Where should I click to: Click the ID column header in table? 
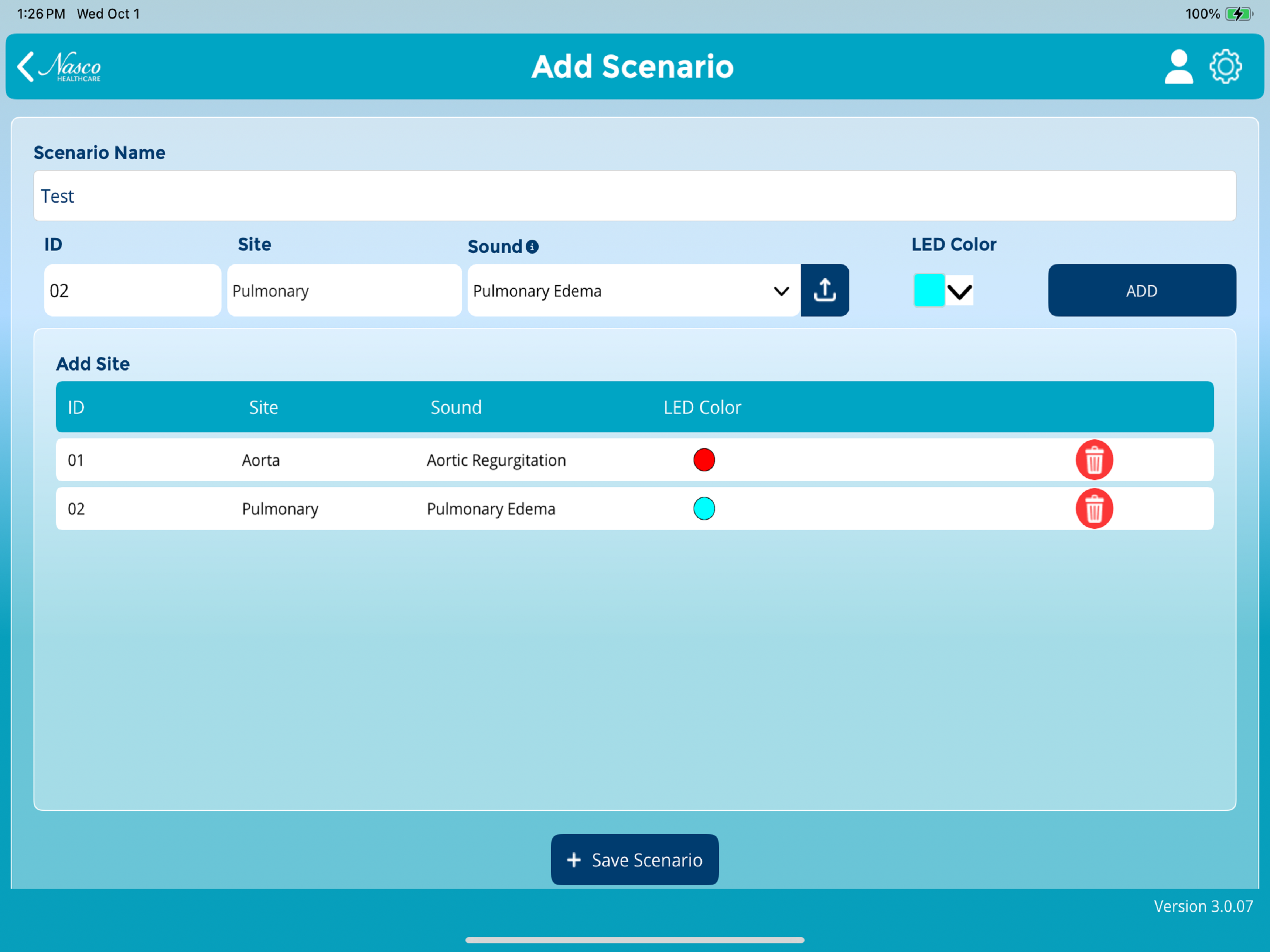pos(76,407)
